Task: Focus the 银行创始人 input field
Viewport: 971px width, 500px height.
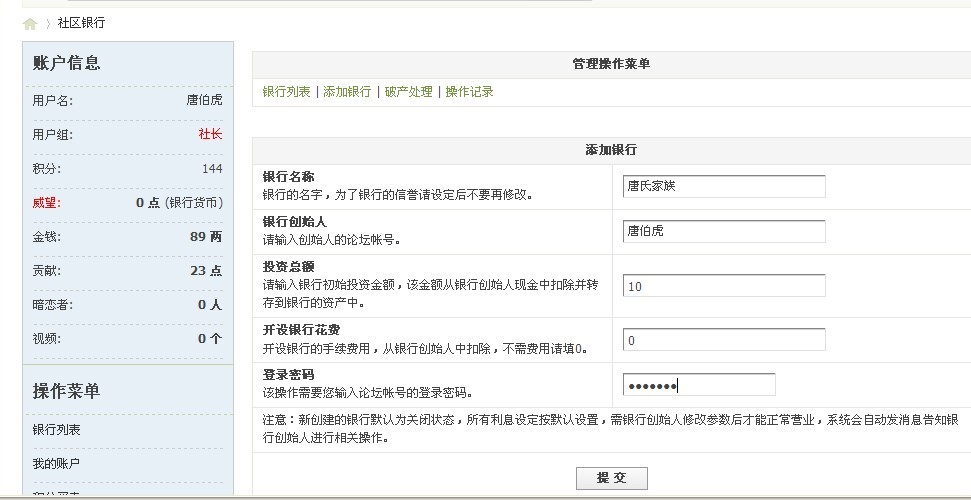Action: 724,231
